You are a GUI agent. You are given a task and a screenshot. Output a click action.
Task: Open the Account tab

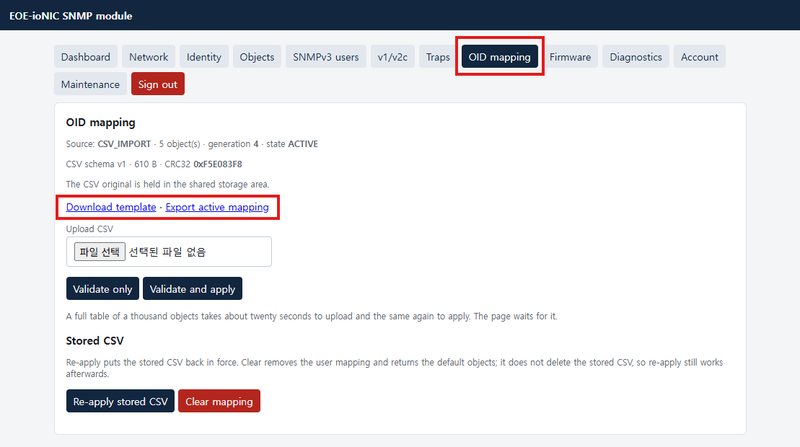tap(699, 57)
